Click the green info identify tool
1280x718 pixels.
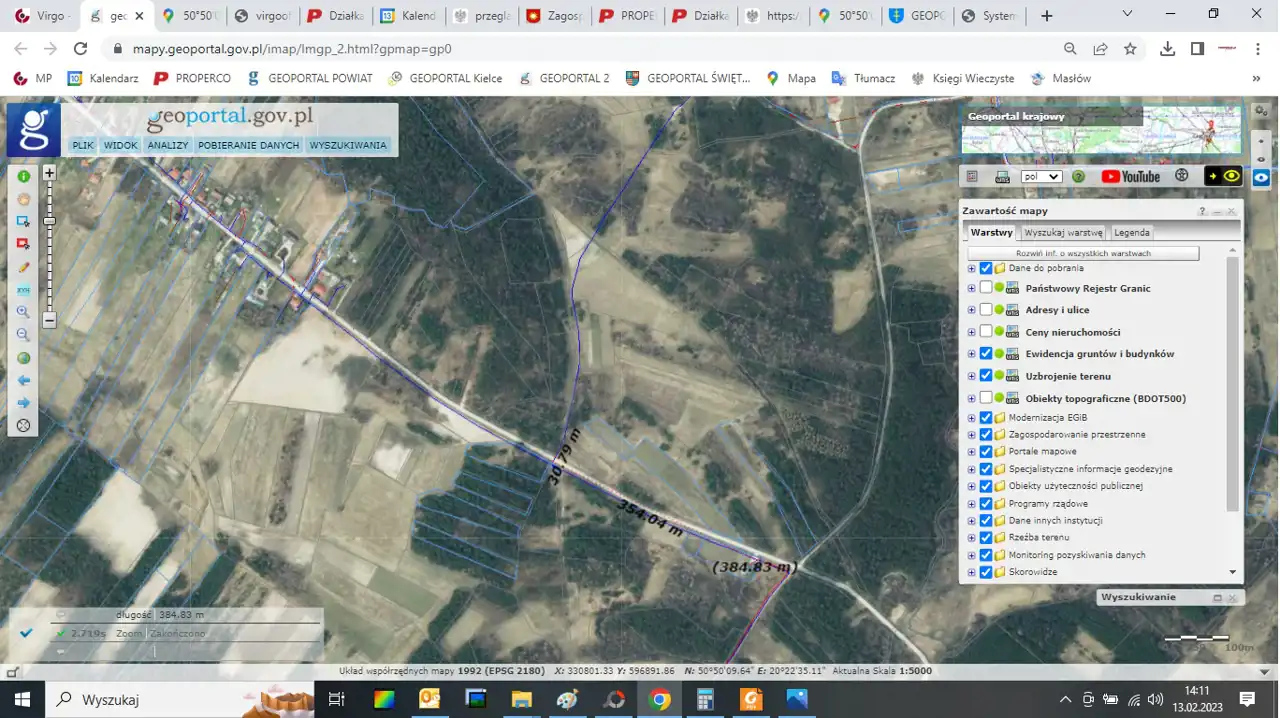click(x=23, y=176)
